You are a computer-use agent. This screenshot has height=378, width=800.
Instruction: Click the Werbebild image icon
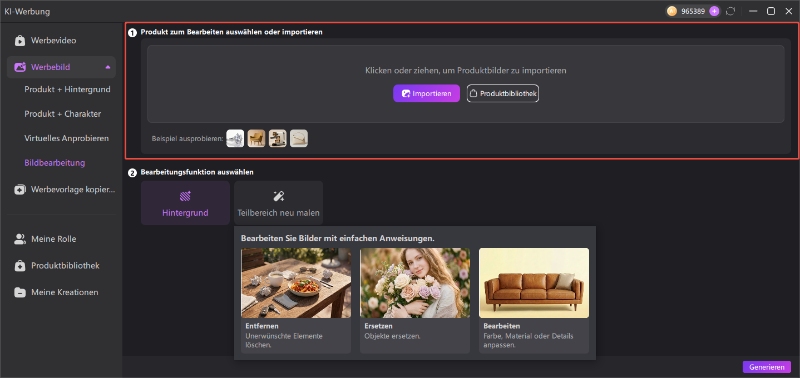point(20,67)
